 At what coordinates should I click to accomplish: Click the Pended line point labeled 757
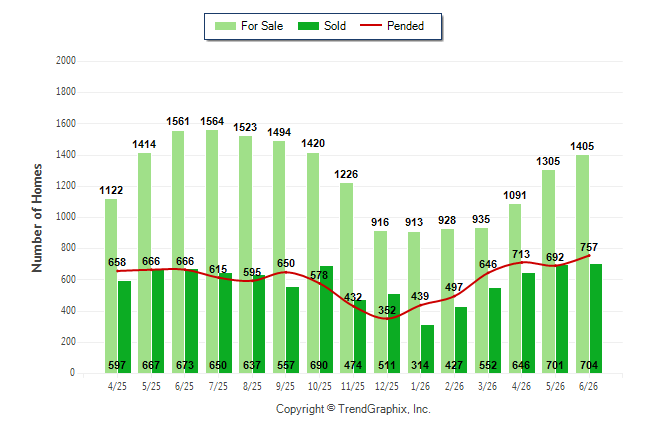pos(589,256)
